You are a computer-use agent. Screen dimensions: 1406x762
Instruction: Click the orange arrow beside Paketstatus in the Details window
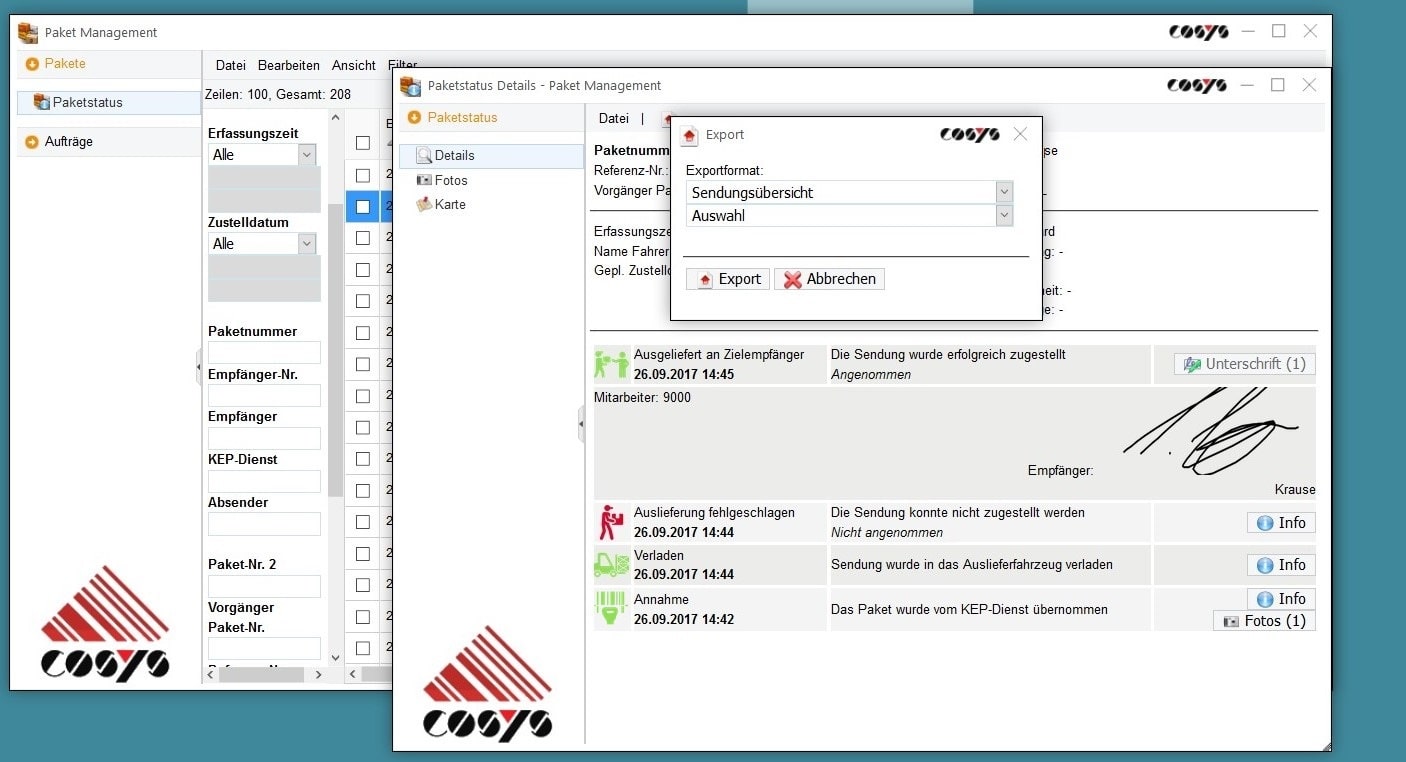414,118
